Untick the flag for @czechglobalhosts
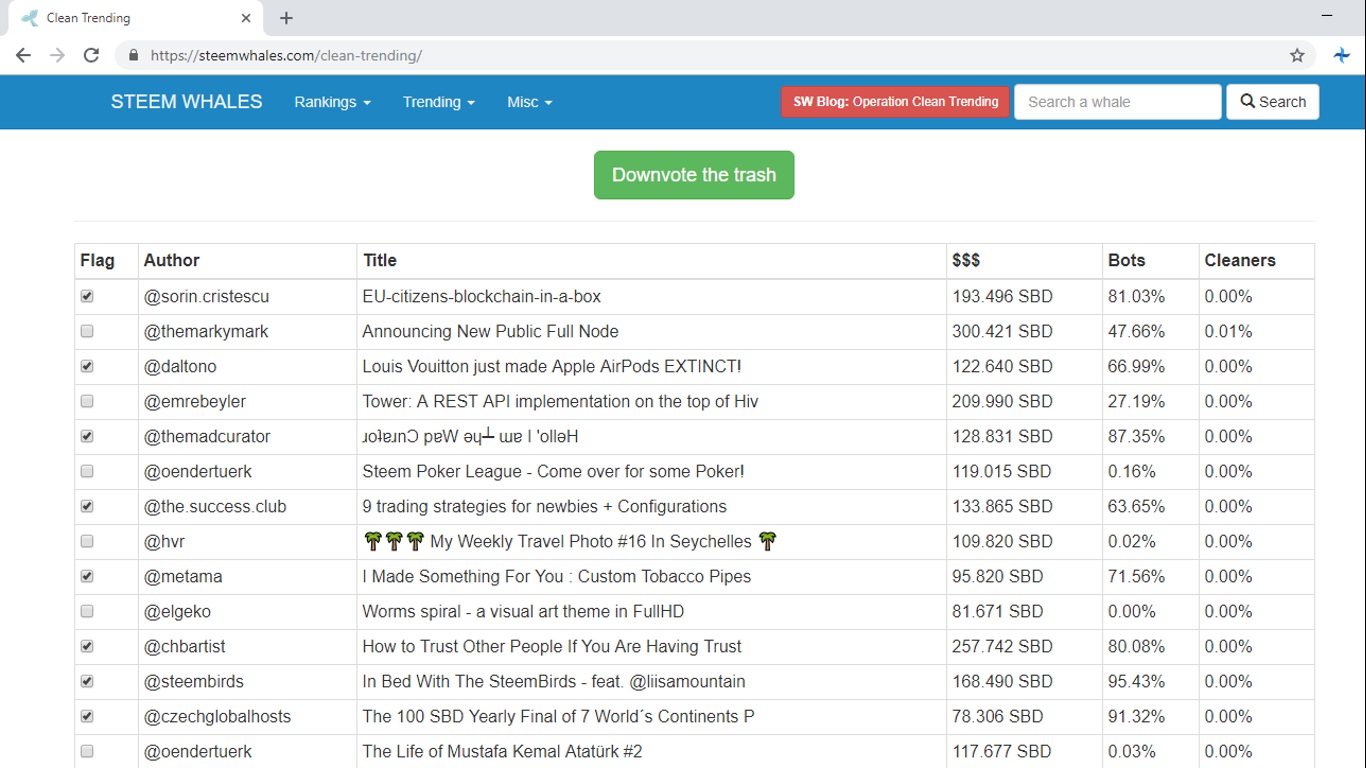 pos(87,716)
